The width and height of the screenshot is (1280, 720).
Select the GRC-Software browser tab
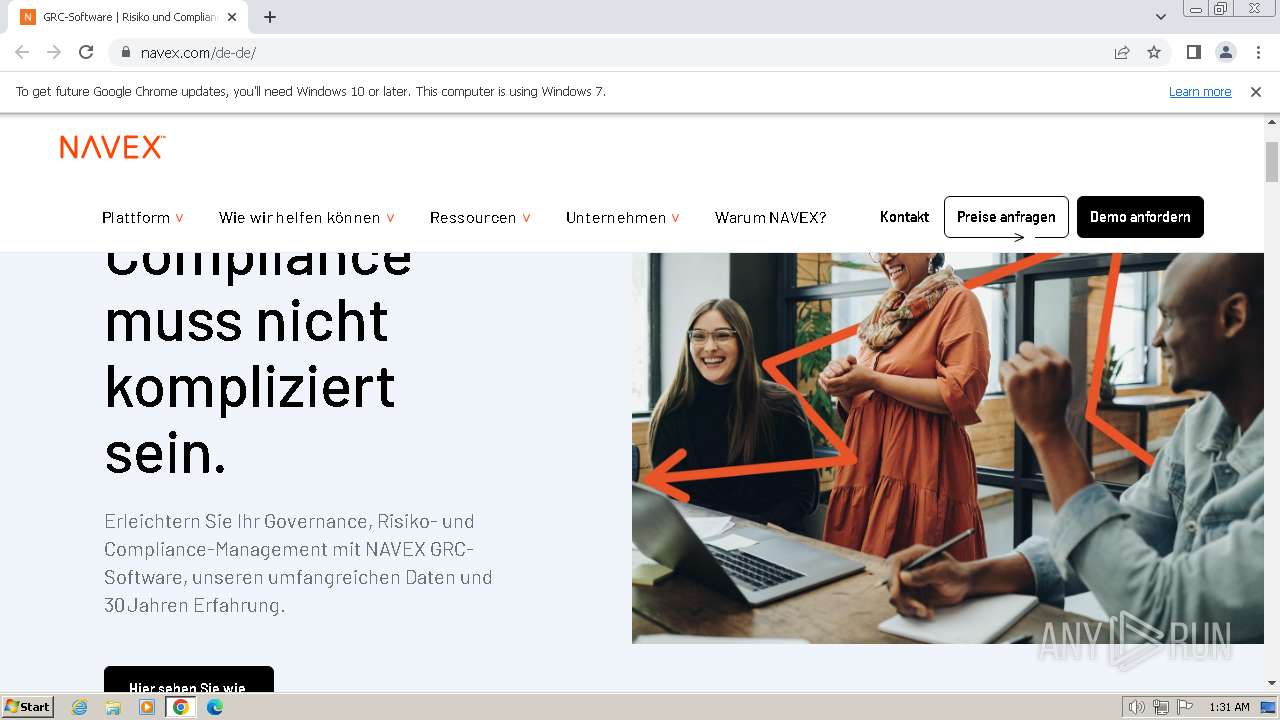[x=130, y=17]
